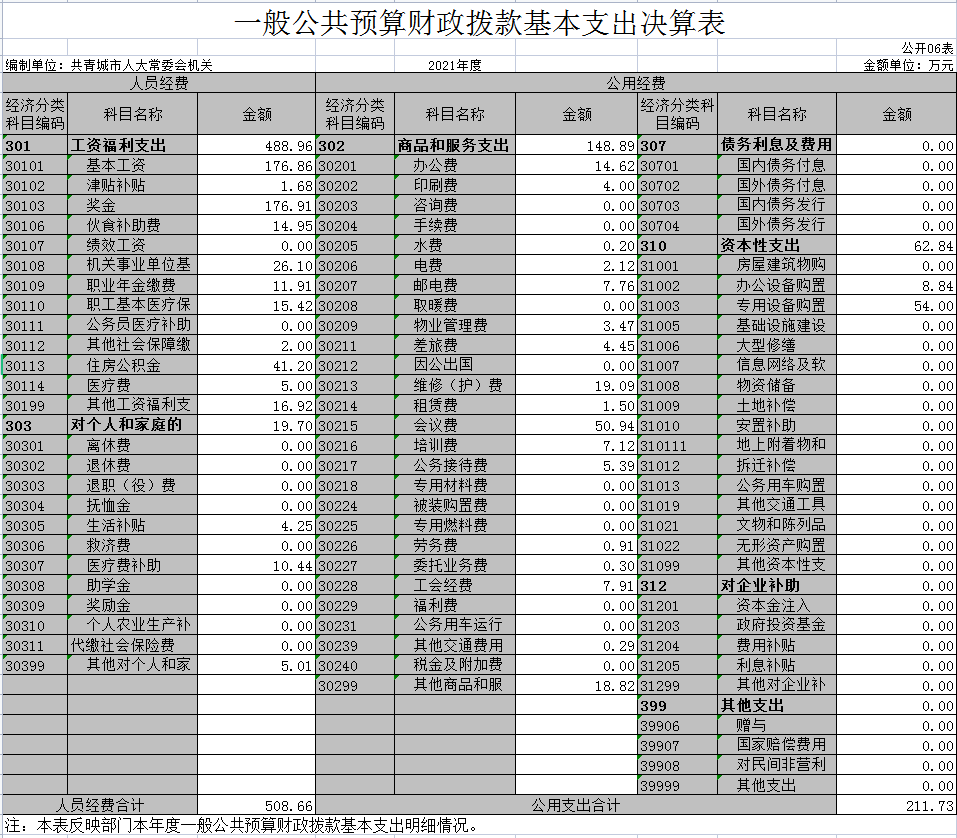
Task: Select the 专用设备购置 amount 54.00
Action: pyautogui.click(x=895, y=305)
